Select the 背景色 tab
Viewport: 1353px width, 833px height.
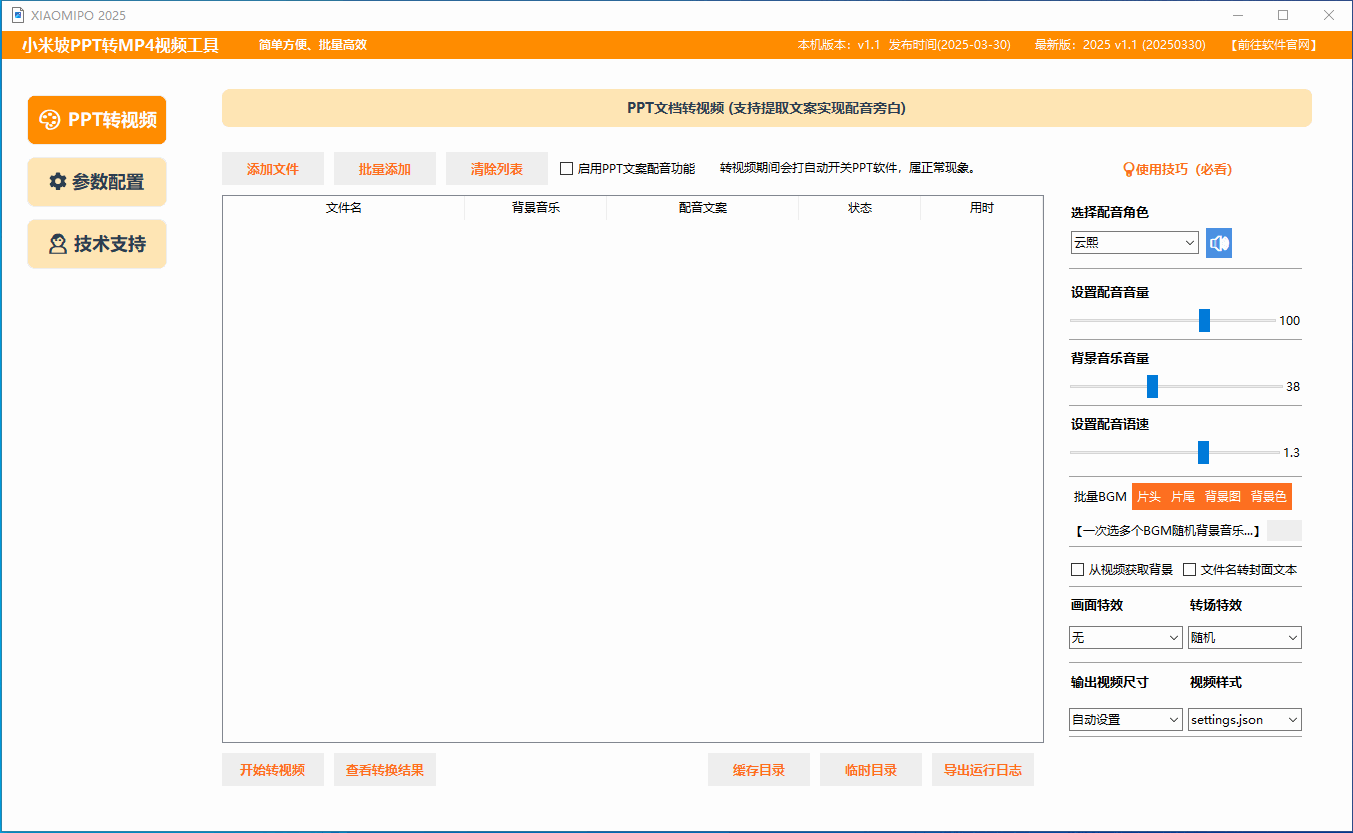pyautogui.click(x=1268, y=496)
